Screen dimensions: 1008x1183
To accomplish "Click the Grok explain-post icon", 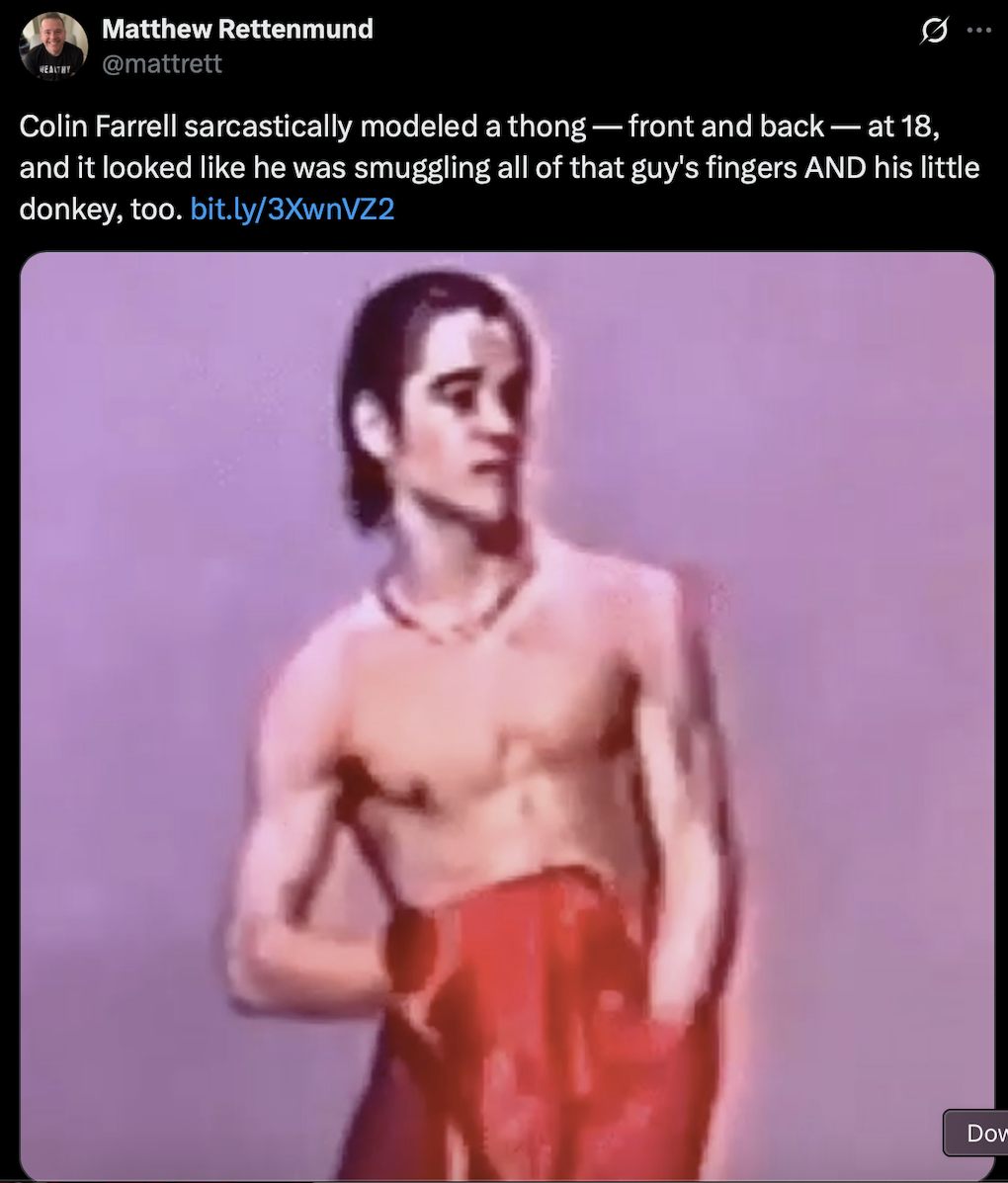I will [x=934, y=32].
